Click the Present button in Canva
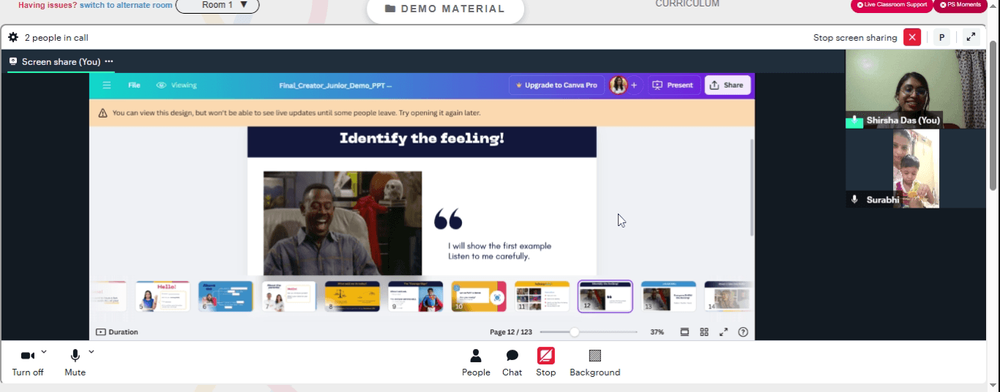The height and width of the screenshot is (392, 1000). [674, 85]
